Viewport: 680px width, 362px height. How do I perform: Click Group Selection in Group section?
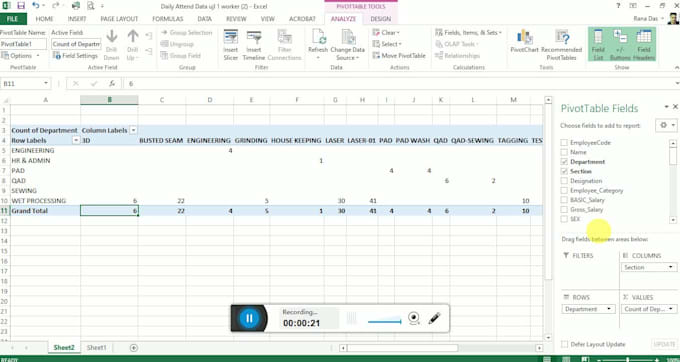point(186,33)
